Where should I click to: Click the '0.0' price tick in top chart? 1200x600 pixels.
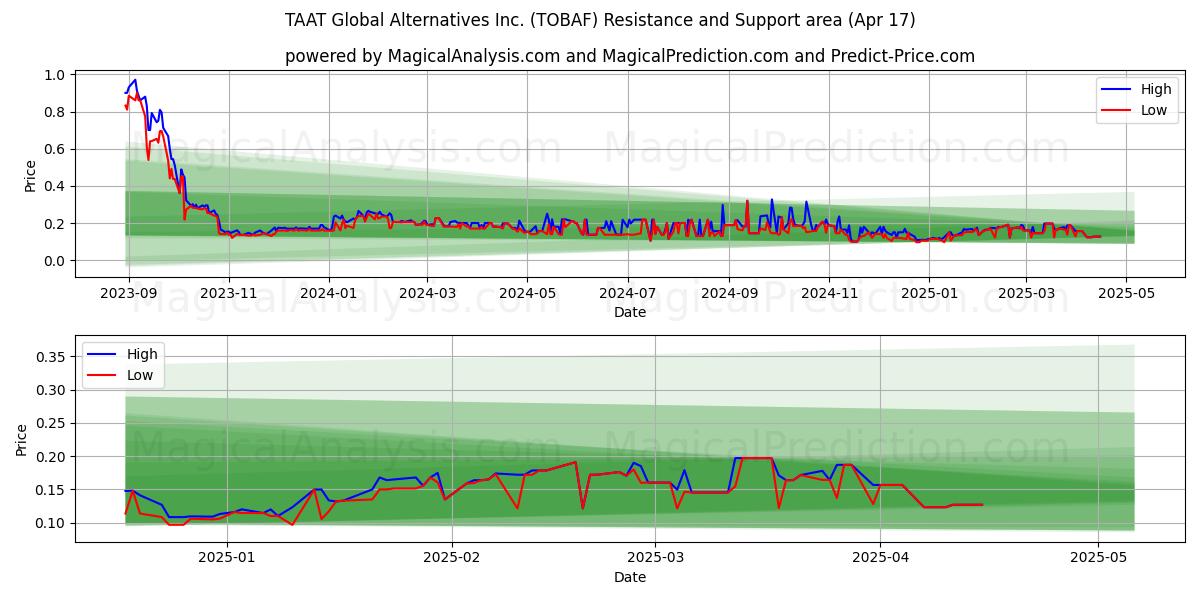[x=55, y=261]
